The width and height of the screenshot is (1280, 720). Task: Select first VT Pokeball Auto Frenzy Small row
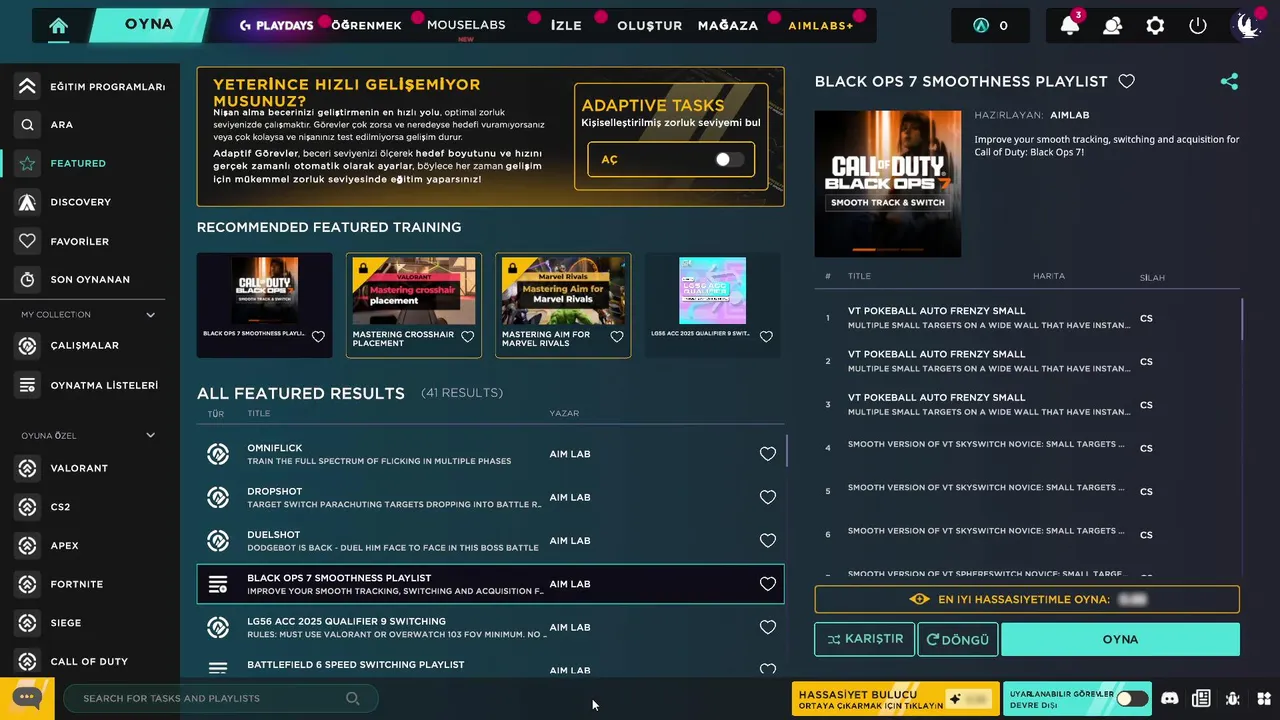click(1027, 318)
